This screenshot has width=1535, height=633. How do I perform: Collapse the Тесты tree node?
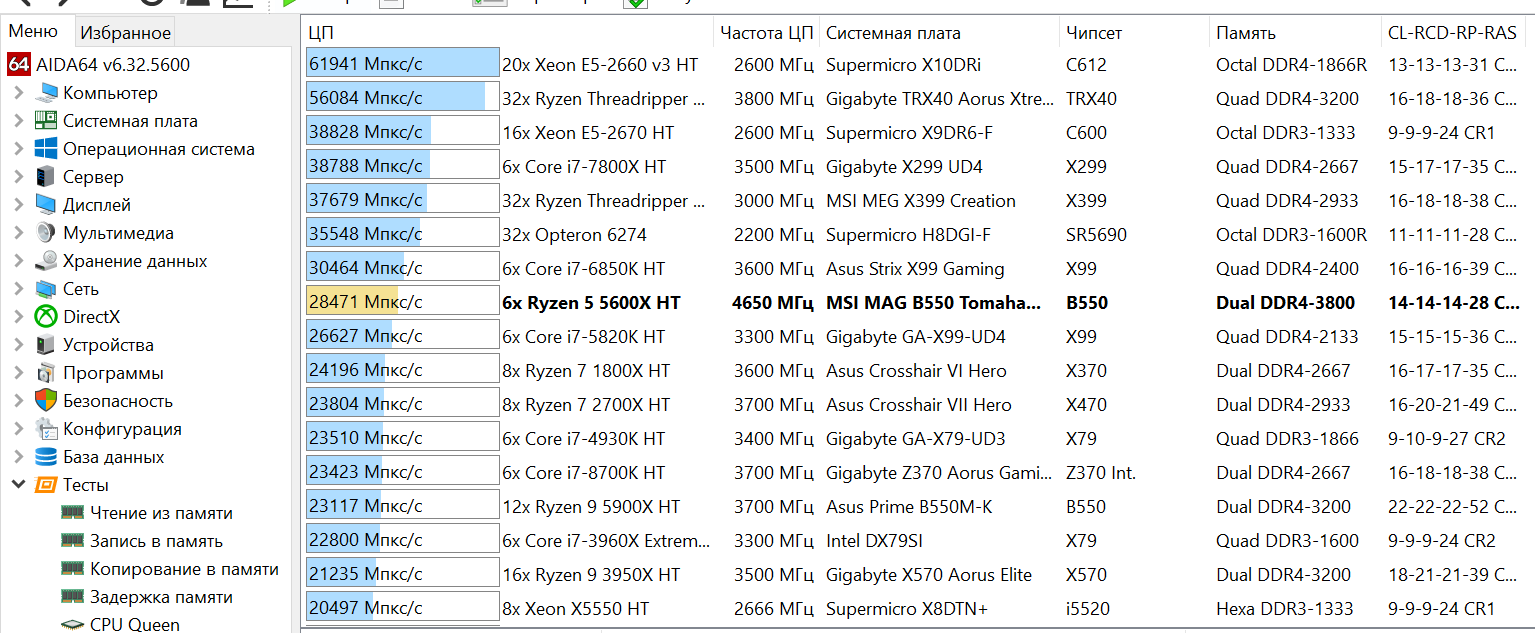click(18, 485)
